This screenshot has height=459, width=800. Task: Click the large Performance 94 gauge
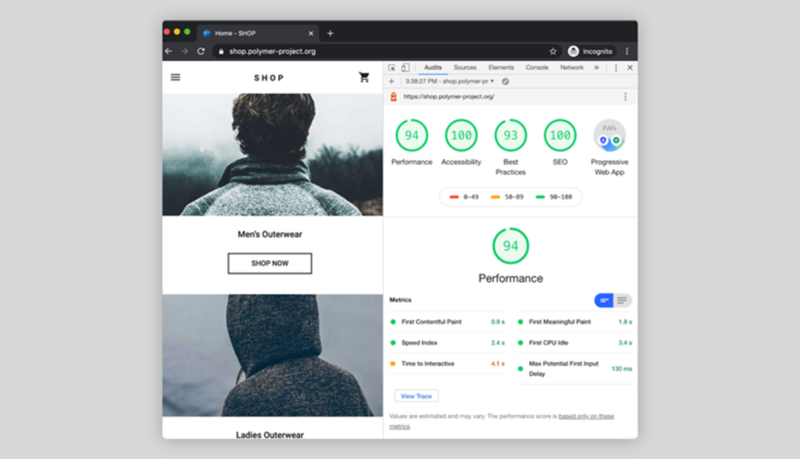click(511, 246)
